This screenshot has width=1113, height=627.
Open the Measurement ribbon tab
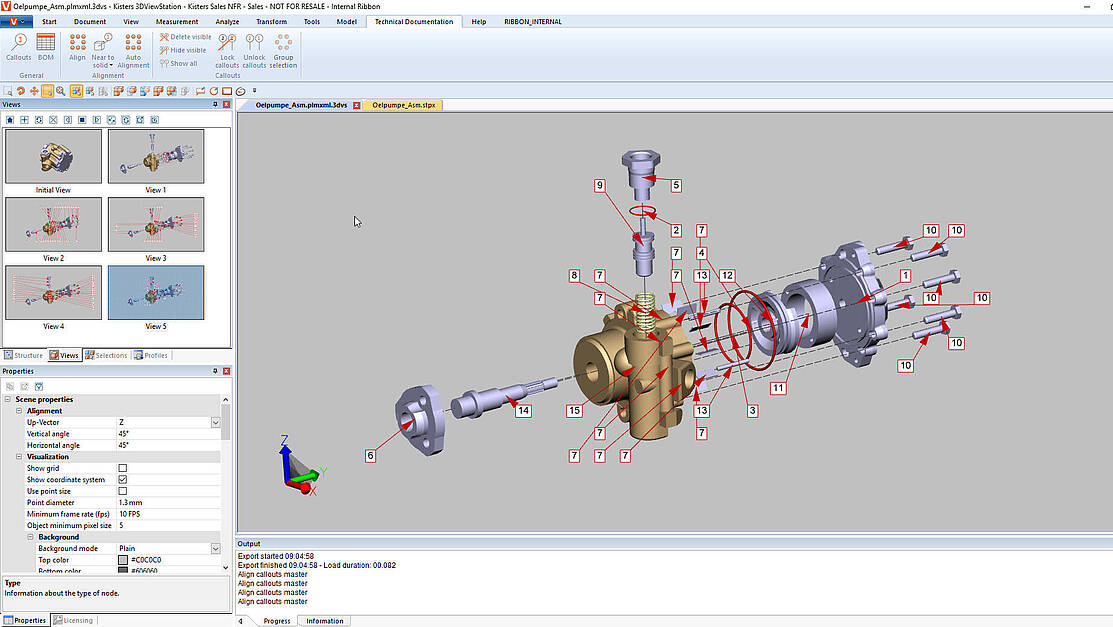click(177, 21)
